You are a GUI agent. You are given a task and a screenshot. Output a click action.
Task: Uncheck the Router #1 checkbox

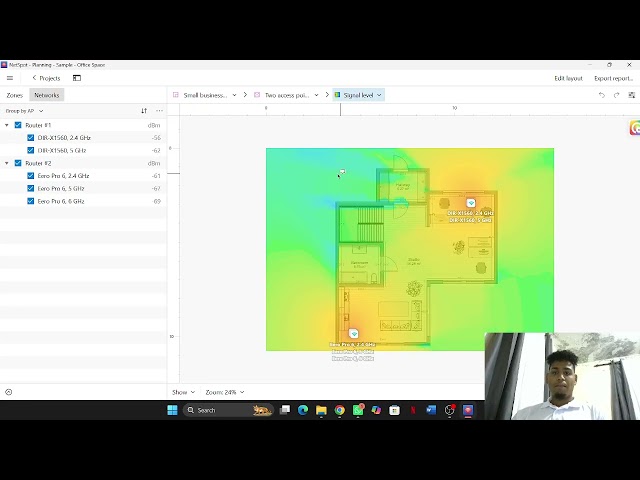[18, 125]
